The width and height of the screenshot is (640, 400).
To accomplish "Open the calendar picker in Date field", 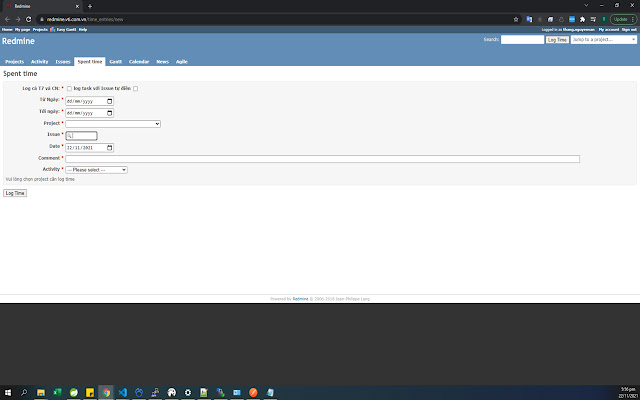I will (109, 148).
